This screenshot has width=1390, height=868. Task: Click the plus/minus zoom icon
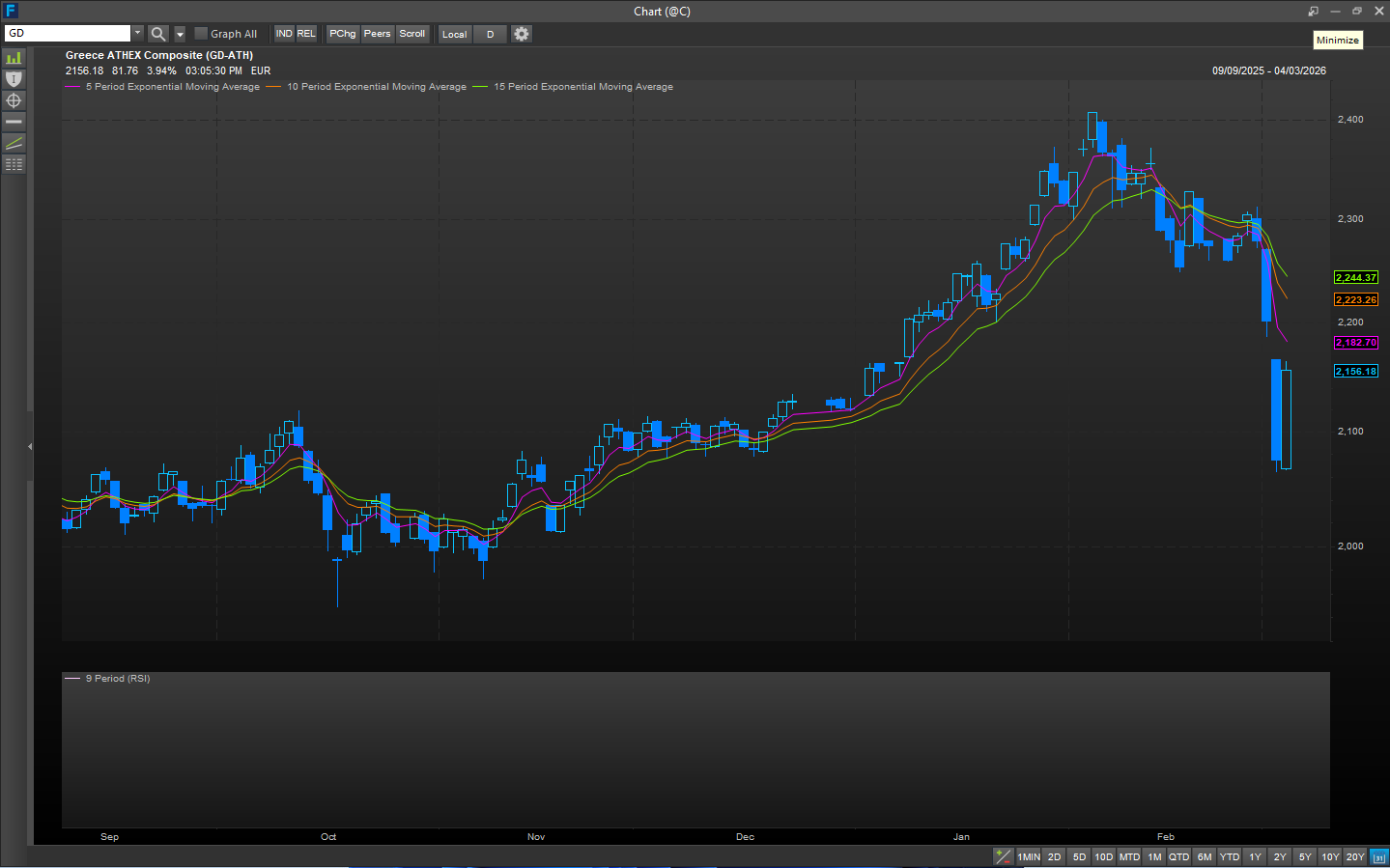pos(1004,856)
